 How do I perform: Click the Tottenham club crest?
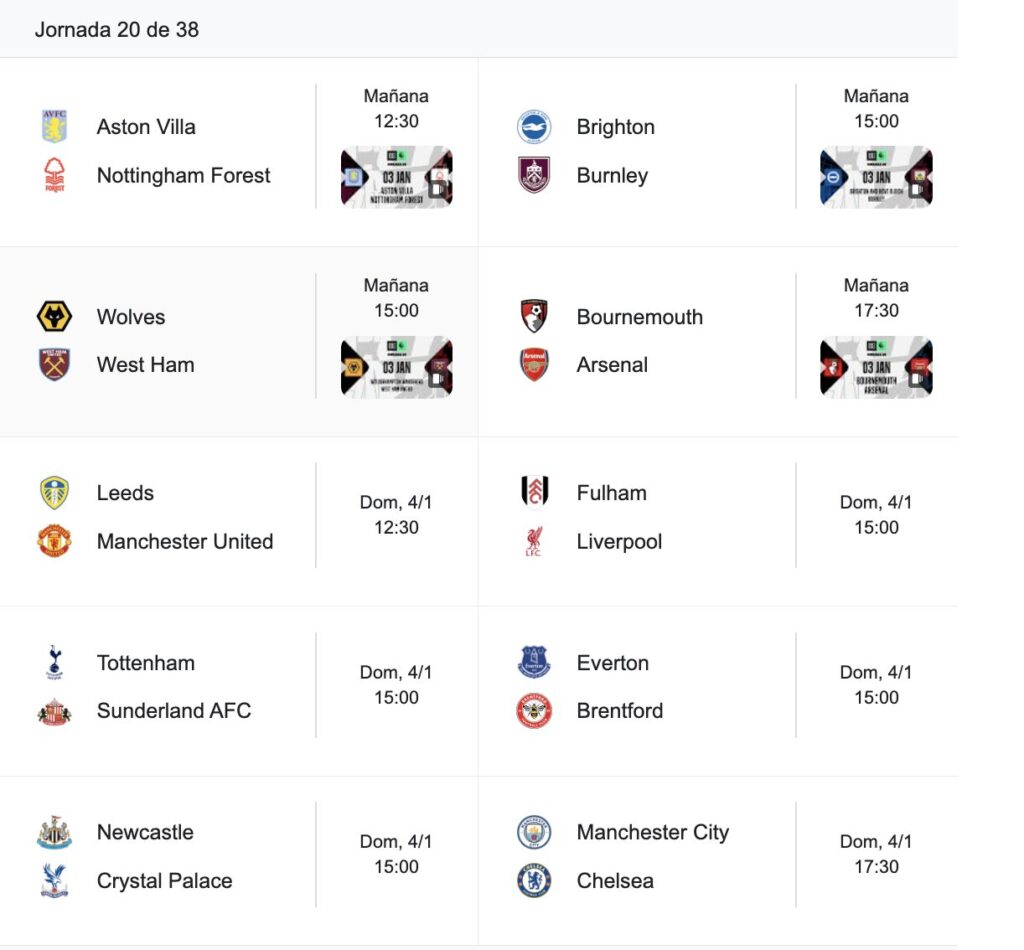54,663
